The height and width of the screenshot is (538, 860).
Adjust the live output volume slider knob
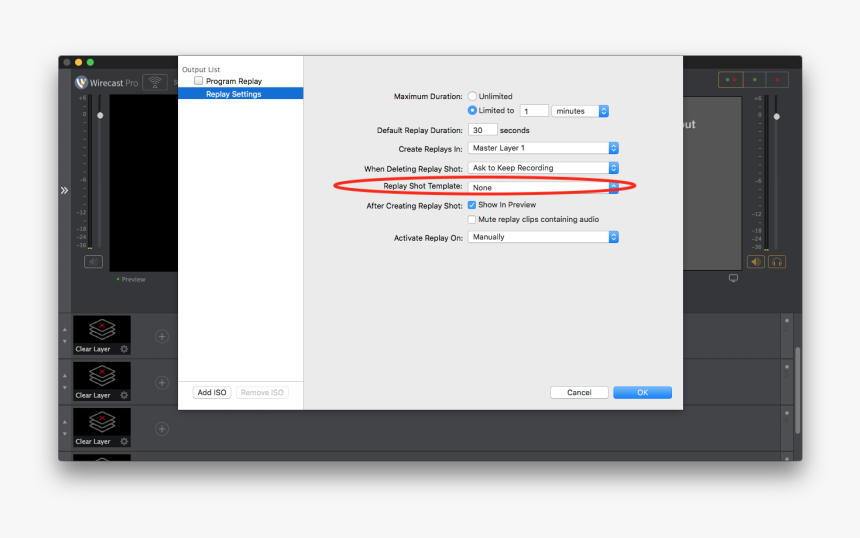tap(776, 116)
